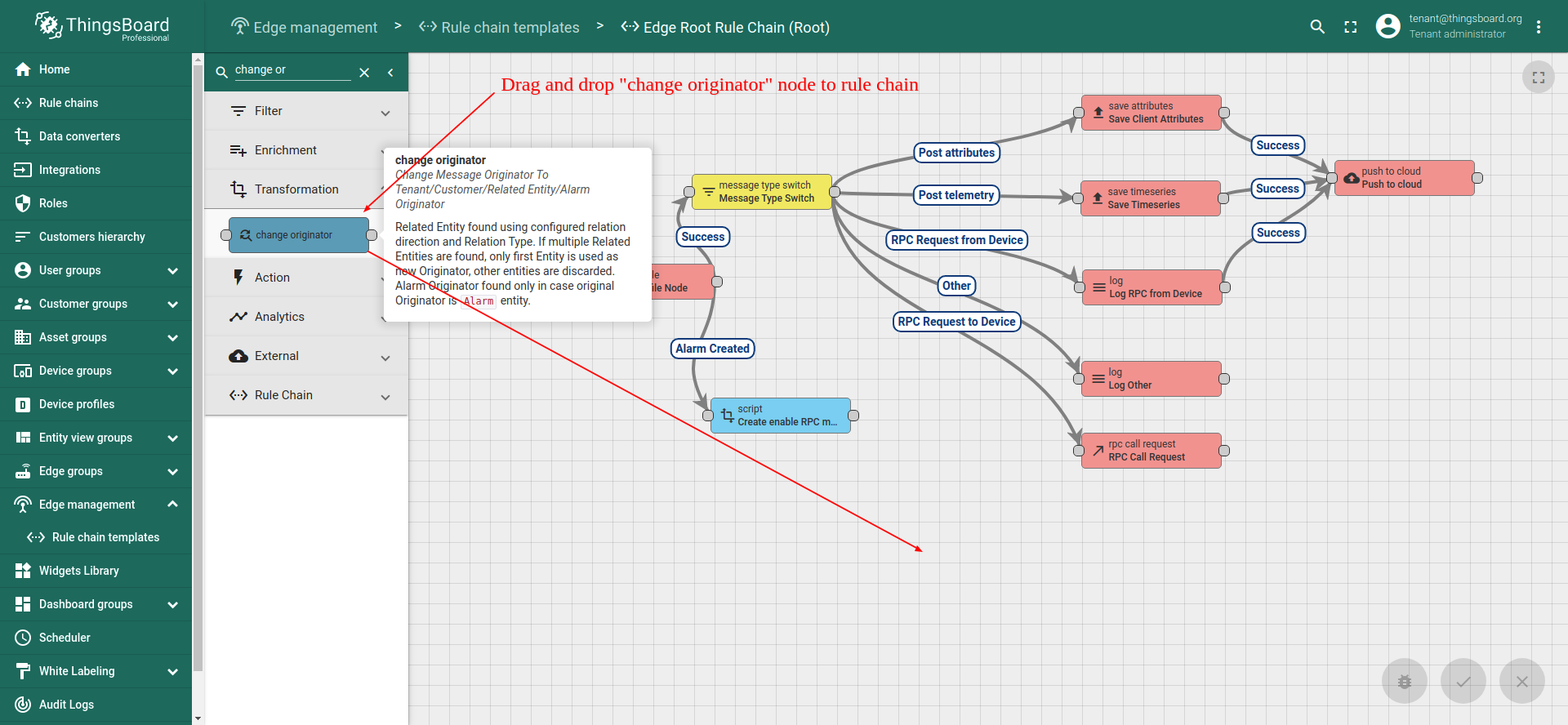
Task: Open the Transformation node category
Action: [x=306, y=189]
